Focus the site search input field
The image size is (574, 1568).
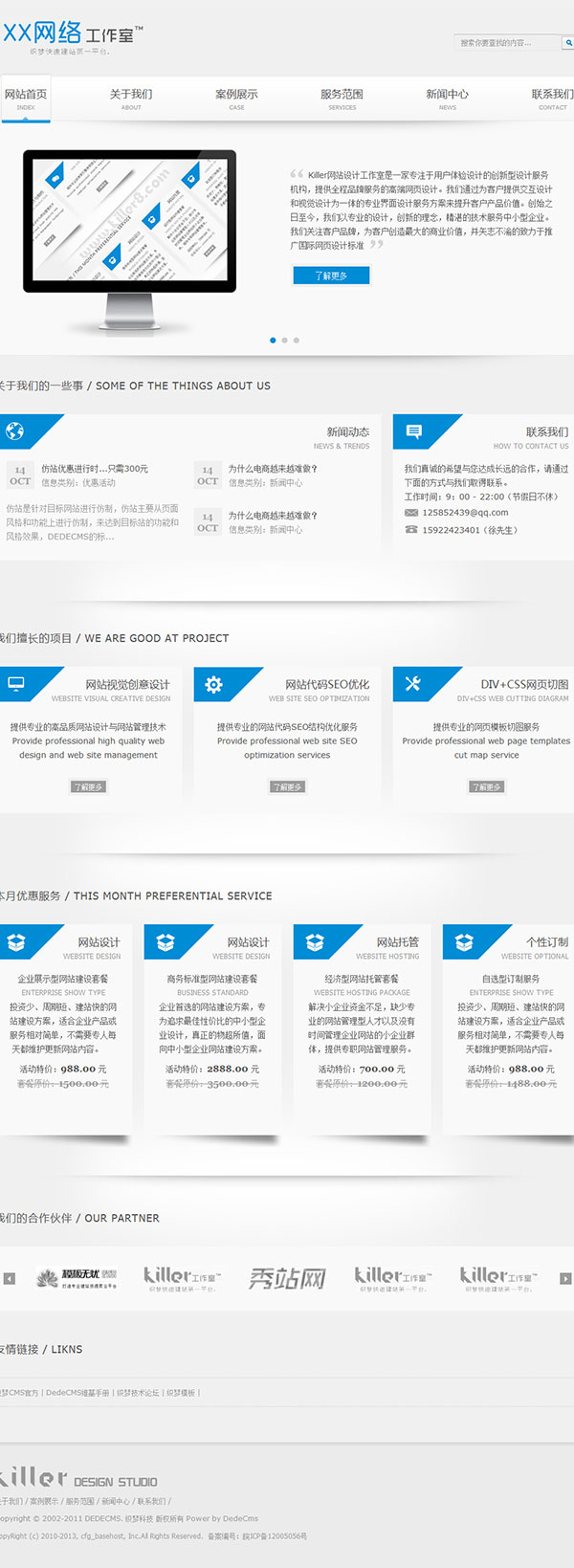[507, 43]
